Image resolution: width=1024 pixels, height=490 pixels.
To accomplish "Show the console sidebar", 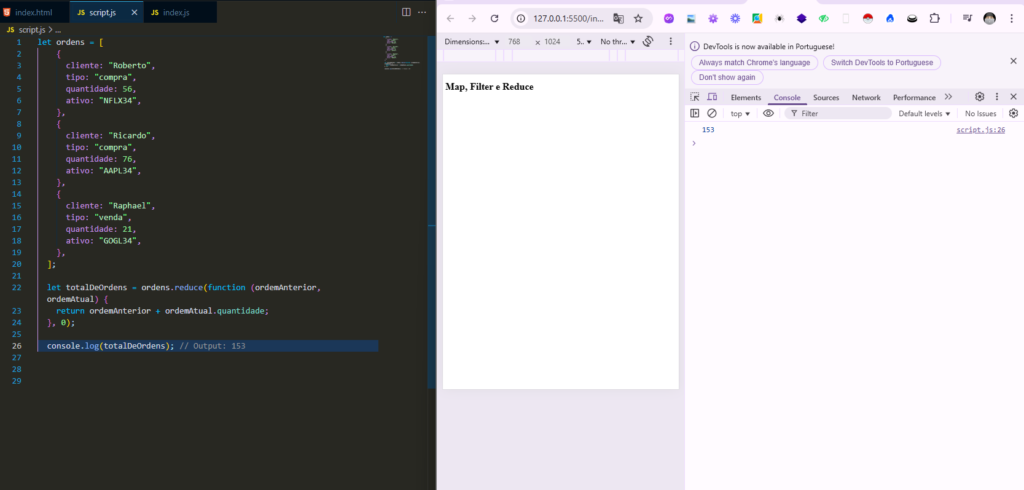I will (x=695, y=113).
